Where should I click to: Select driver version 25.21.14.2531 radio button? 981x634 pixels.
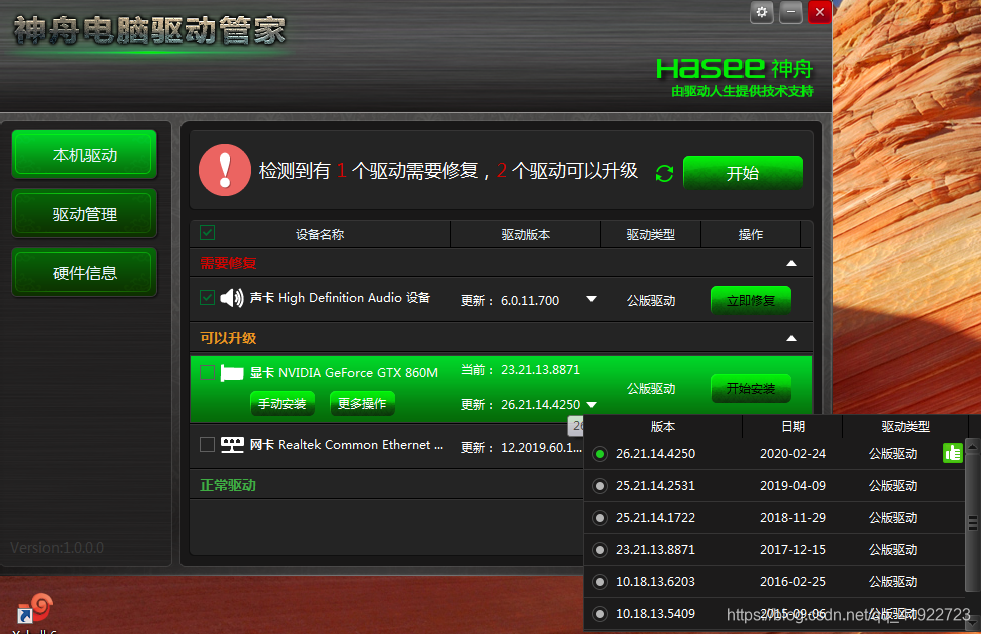tap(600, 486)
